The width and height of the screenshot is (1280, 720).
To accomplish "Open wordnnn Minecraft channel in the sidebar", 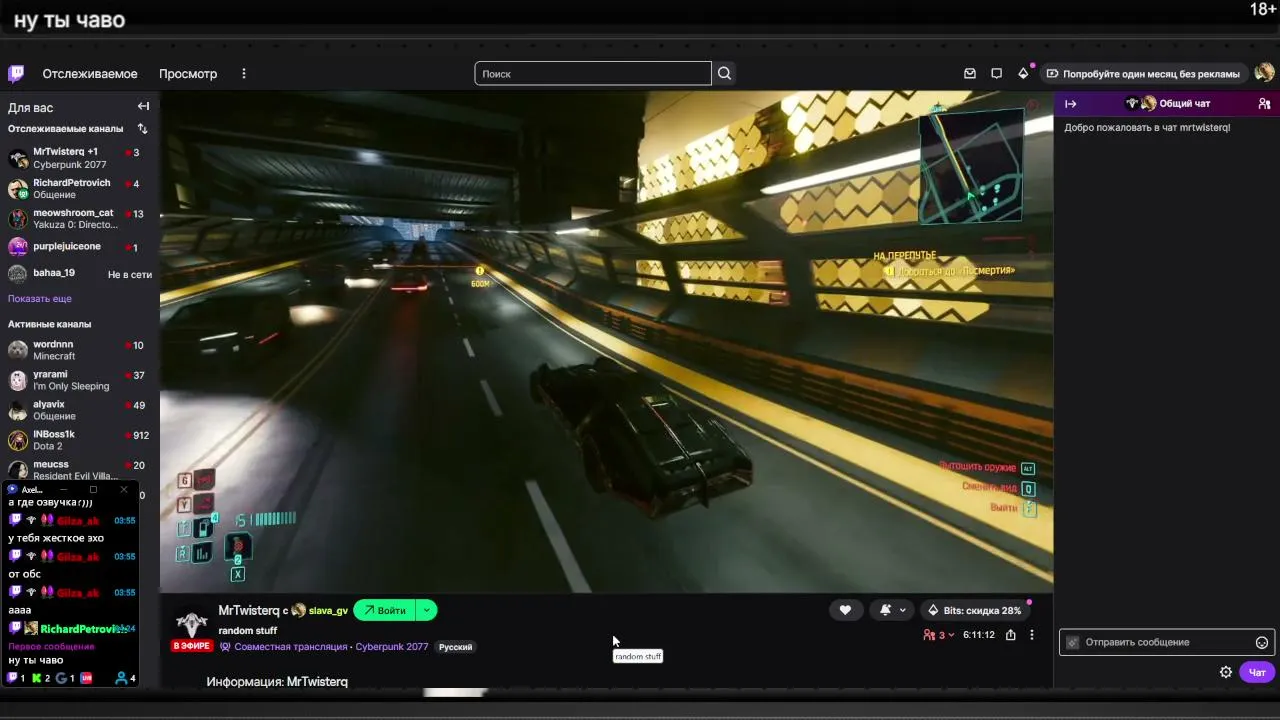I will (x=79, y=350).
